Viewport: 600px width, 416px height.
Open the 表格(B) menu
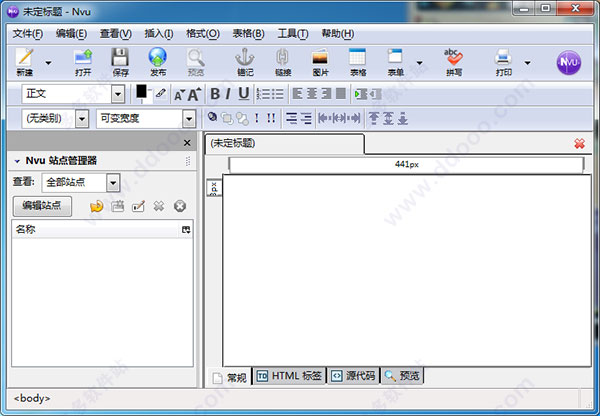[x=248, y=34]
